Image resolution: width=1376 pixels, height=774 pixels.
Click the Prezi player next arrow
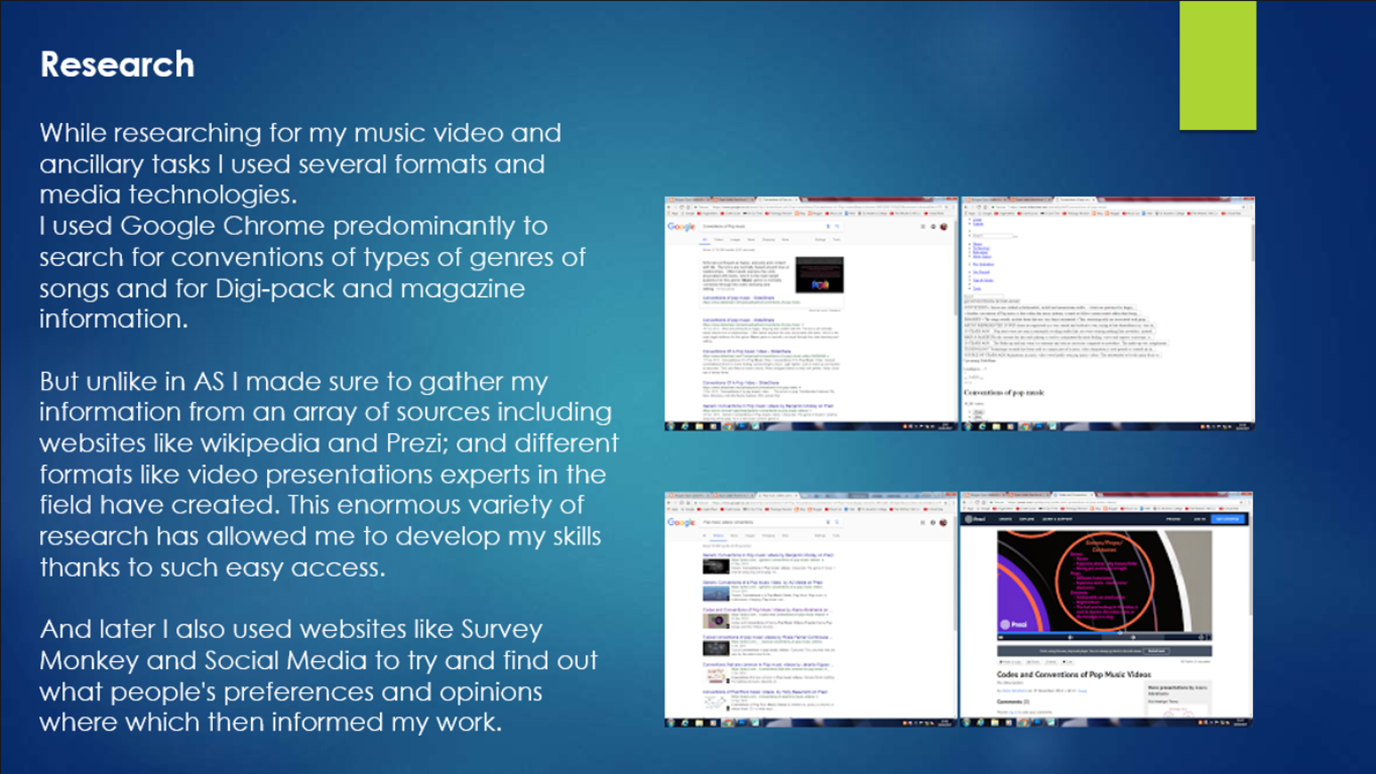[1133, 637]
